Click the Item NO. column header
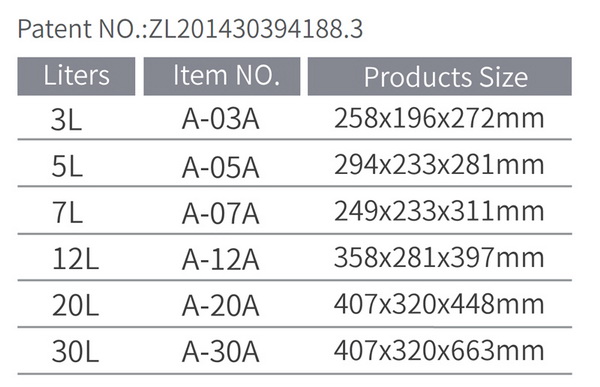The width and height of the screenshot is (600, 387). (x=222, y=76)
